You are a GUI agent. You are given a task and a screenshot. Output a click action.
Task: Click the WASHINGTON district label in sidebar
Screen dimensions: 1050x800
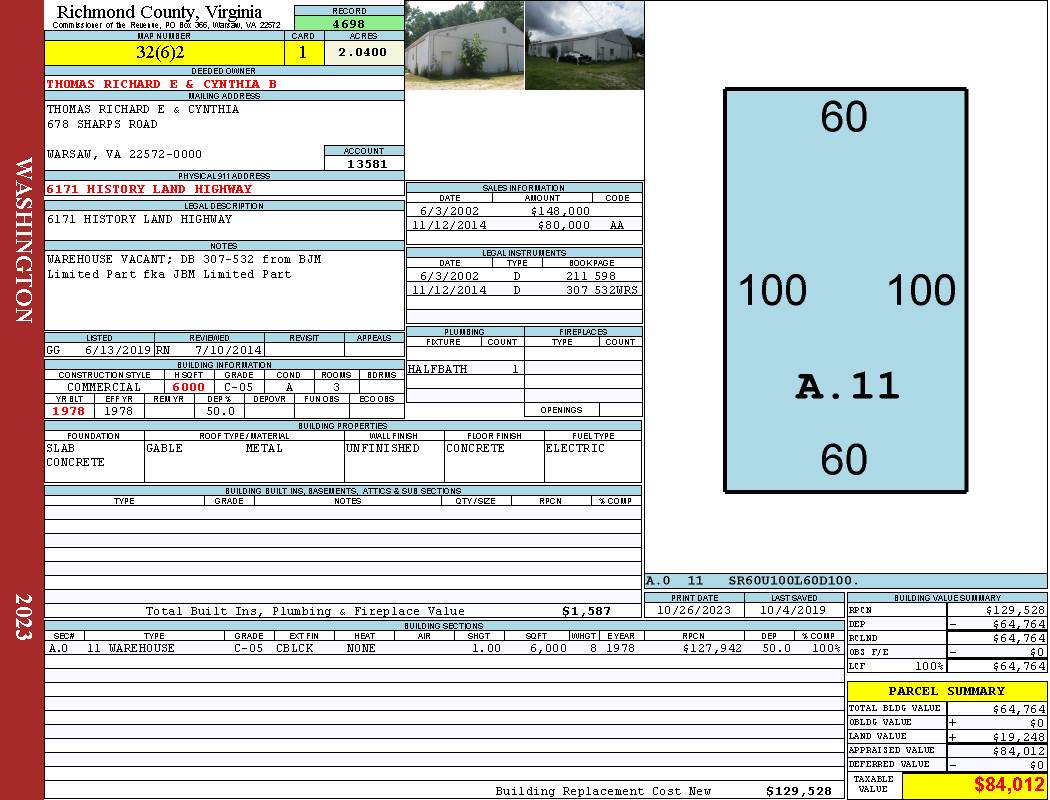(x=23, y=240)
